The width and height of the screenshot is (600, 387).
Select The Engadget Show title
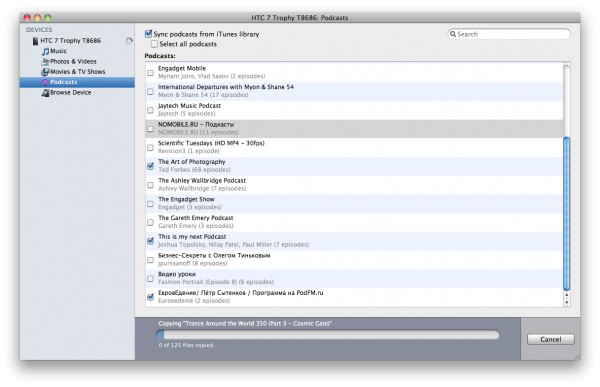pos(186,199)
